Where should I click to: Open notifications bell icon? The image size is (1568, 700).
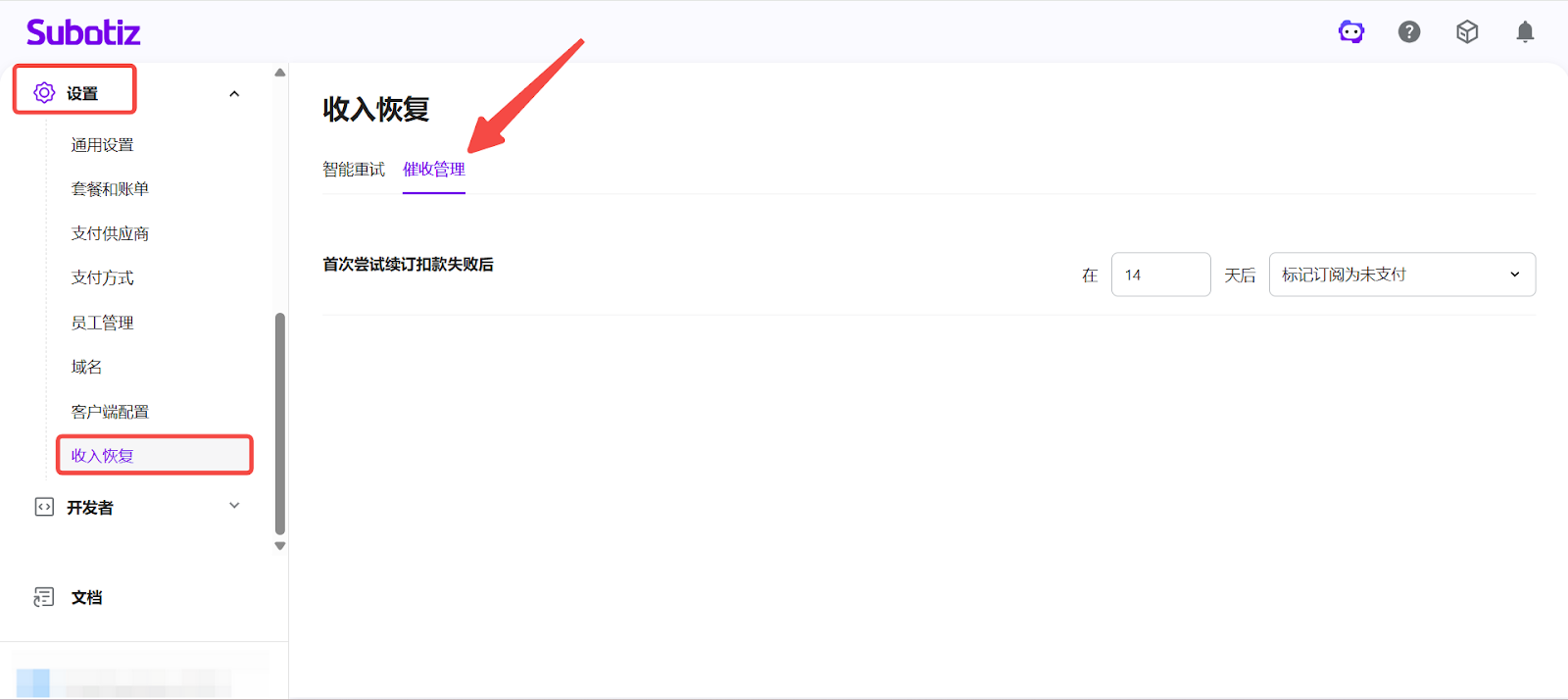[x=1525, y=32]
